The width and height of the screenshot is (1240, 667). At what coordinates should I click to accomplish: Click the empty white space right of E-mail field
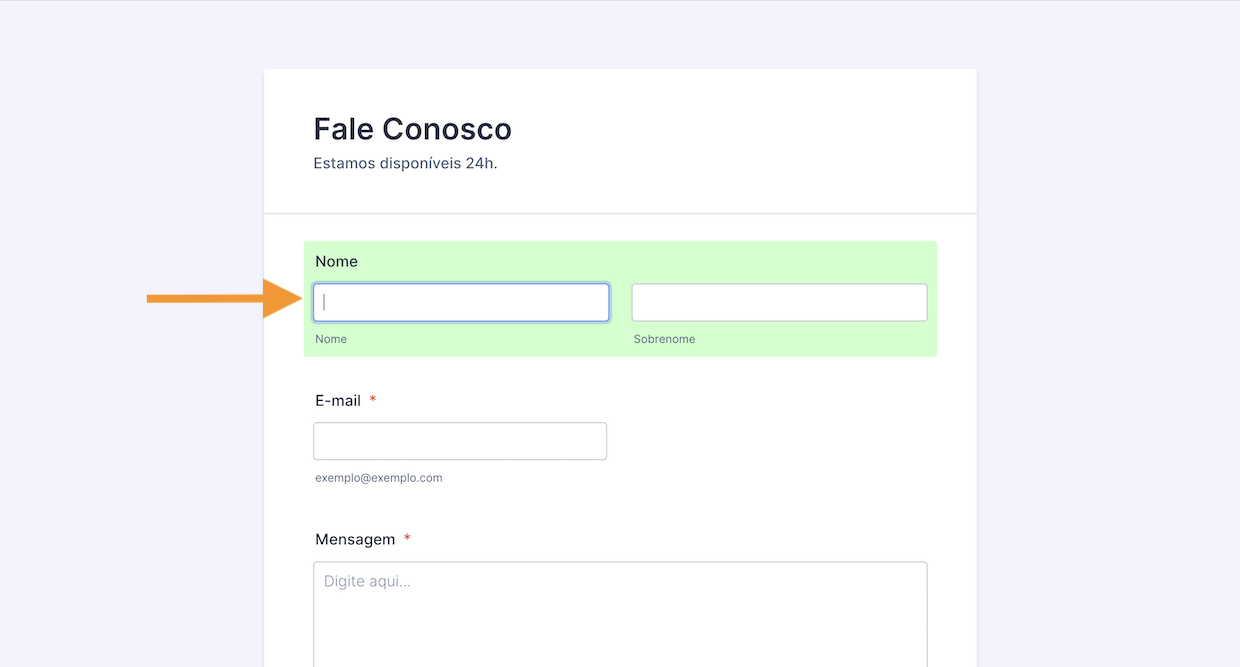(x=780, y=441)
